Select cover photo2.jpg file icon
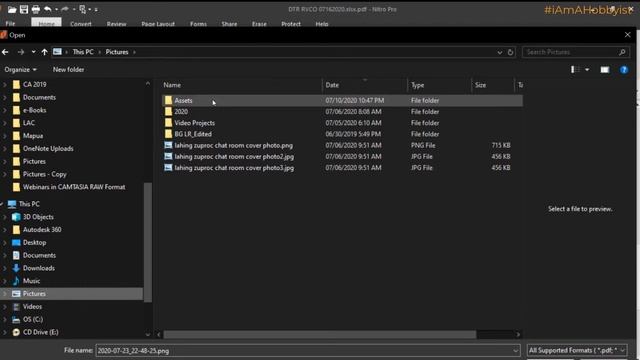This screenshot has width=640, height=360. click(168, 156)
